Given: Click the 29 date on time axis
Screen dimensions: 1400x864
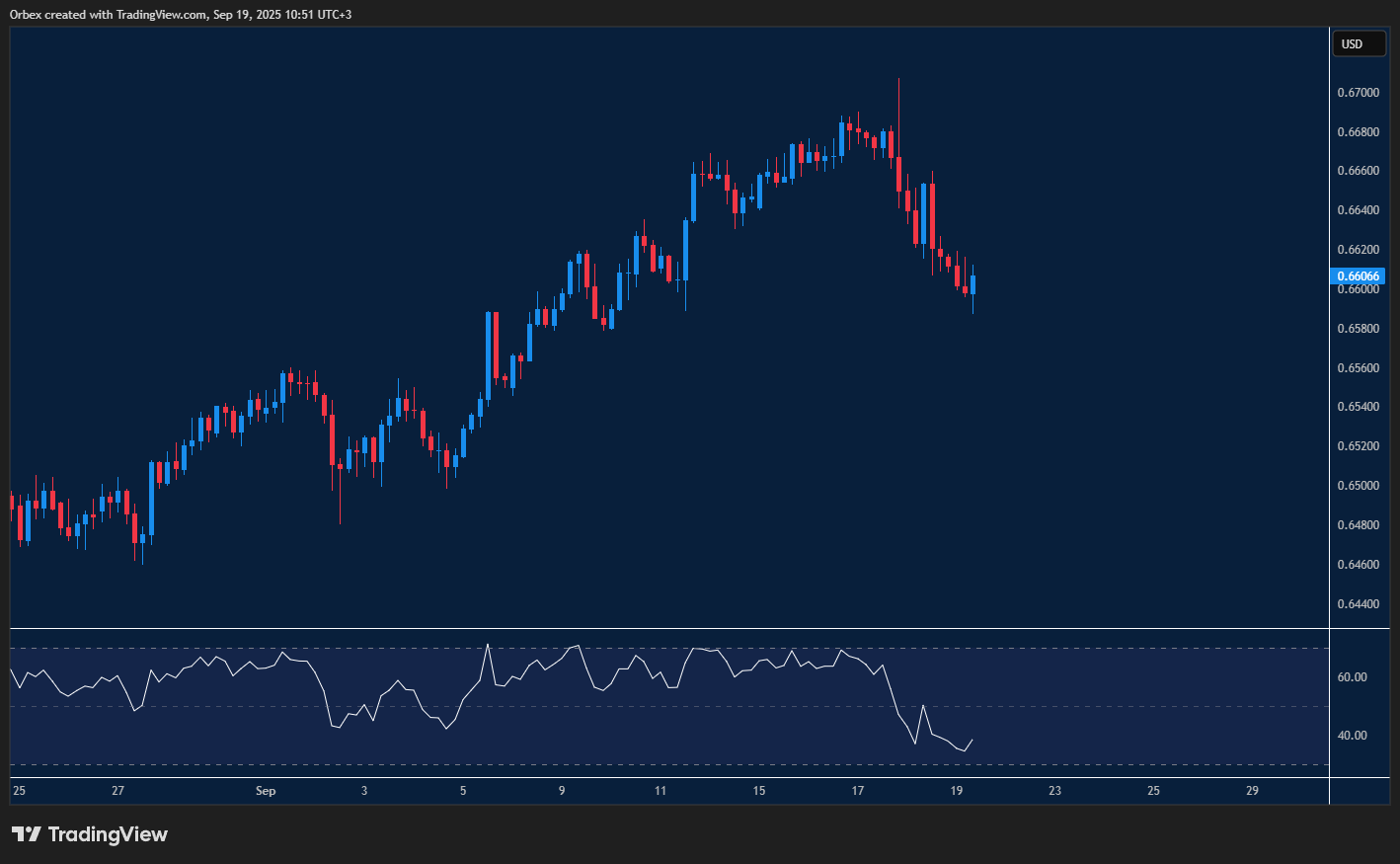Looking at the screenshot, I should [x=1252, y=791].
